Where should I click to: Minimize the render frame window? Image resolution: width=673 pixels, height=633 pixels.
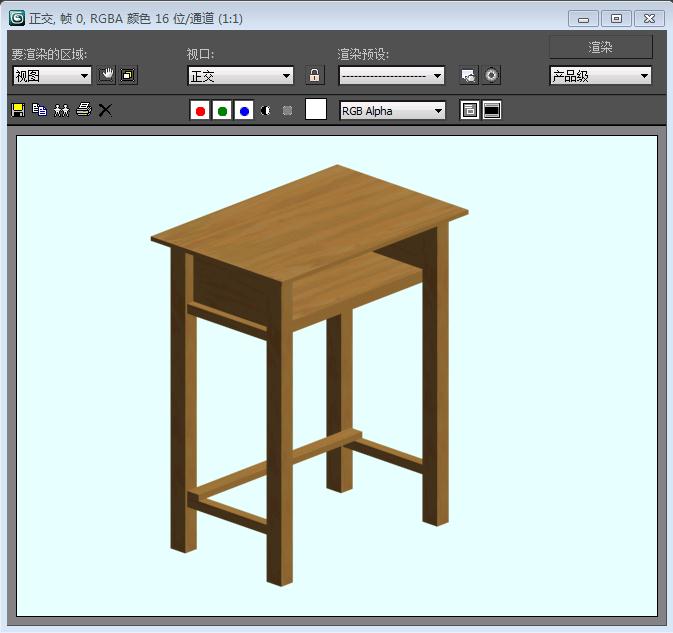click(x=583, y=19)
